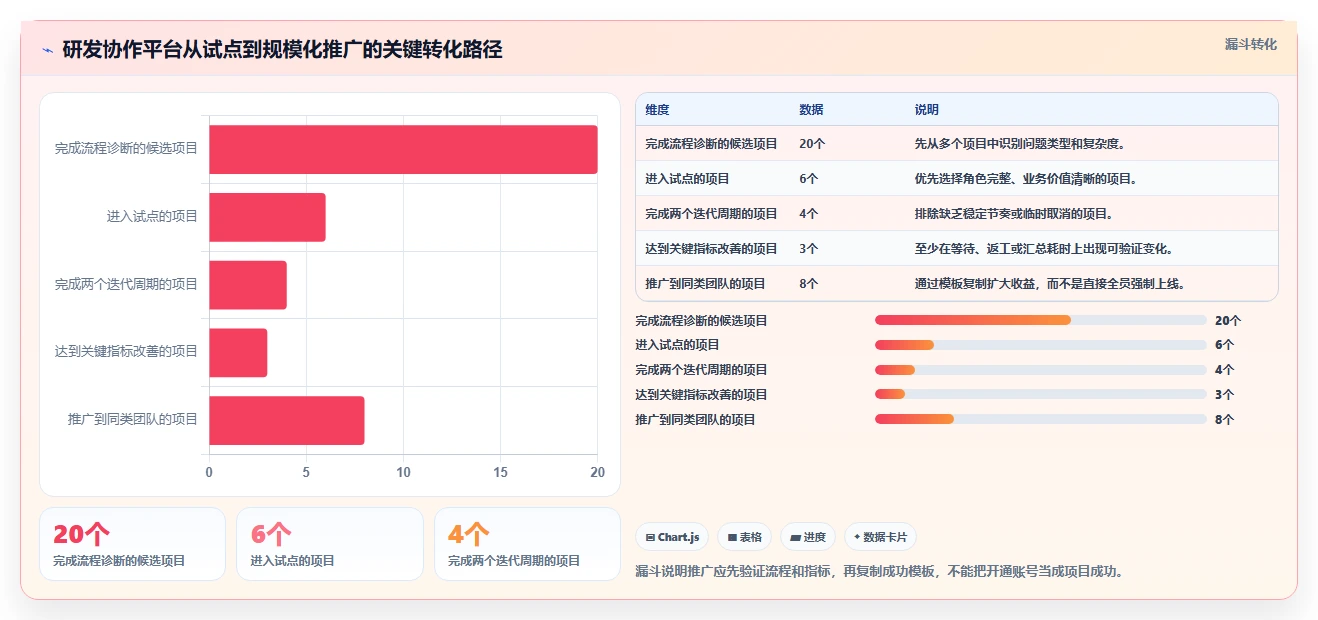
Task: Click the 20个 value beside the progress bar
Action: [1228, 321]
